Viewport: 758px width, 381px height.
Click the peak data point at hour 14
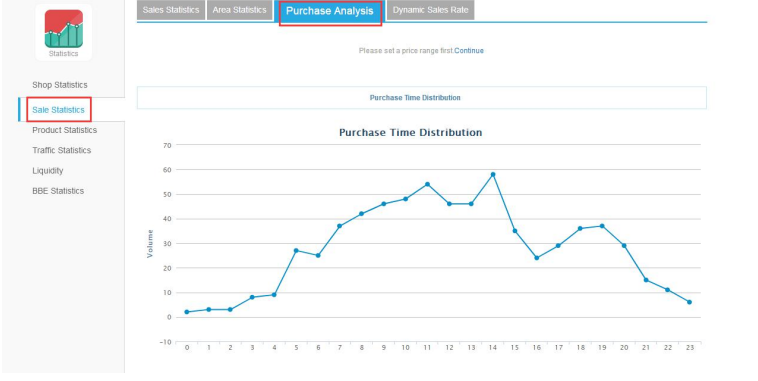[493, 175]
